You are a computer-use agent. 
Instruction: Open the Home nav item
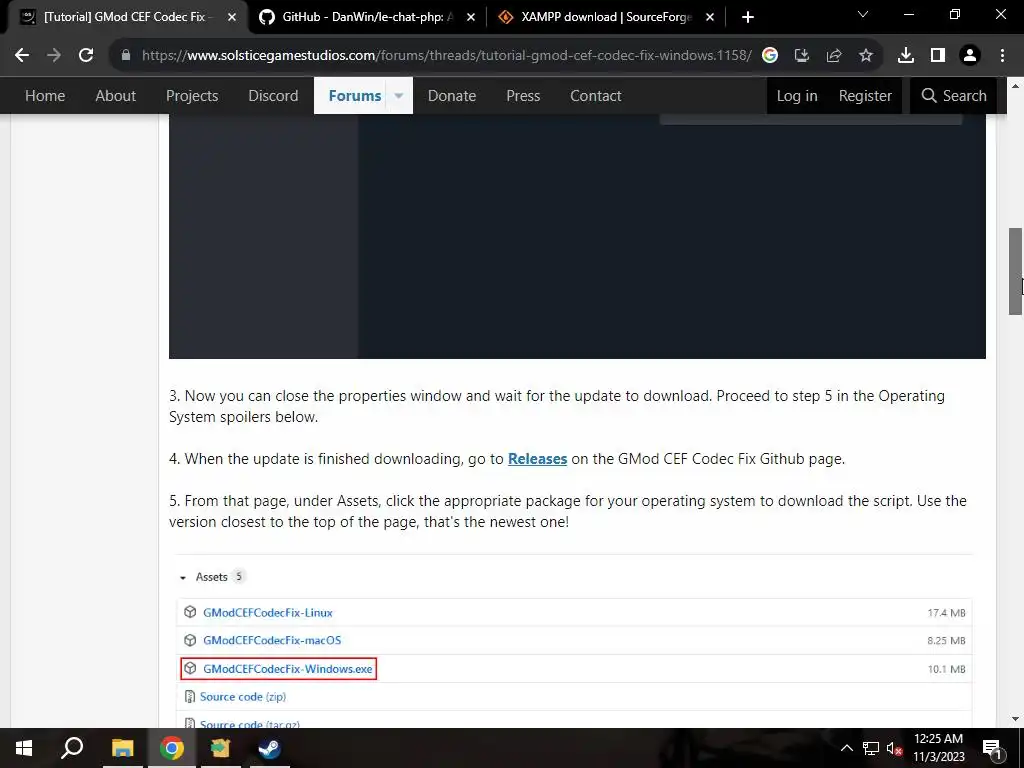coord(45,96)
